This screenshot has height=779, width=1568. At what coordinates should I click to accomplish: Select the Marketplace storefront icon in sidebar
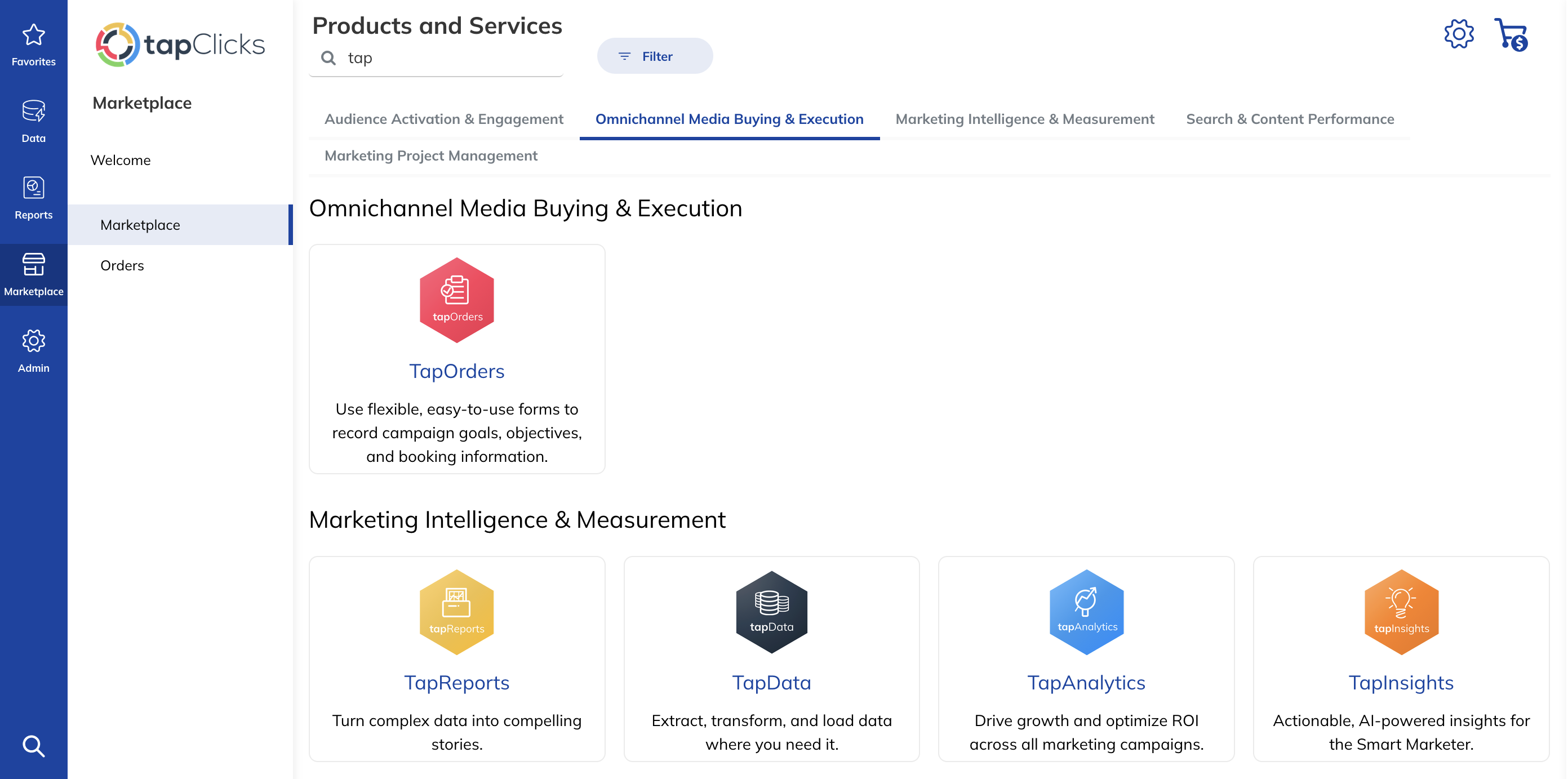pyautogui.click(x=33, y=265)
